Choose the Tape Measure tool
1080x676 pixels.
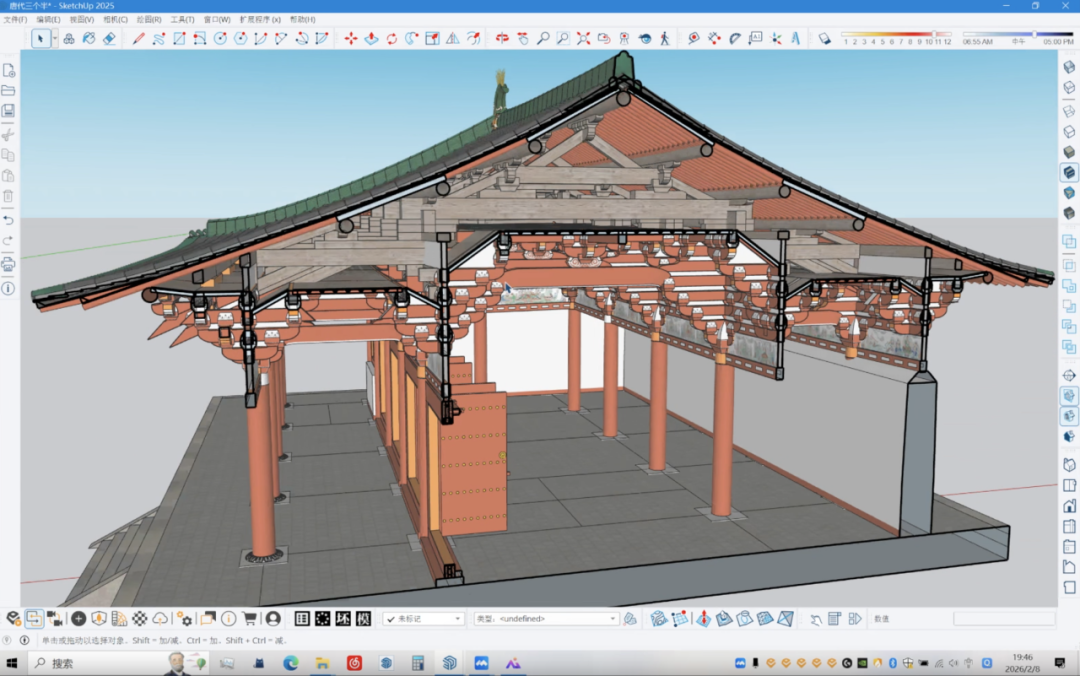coord(694,39)
